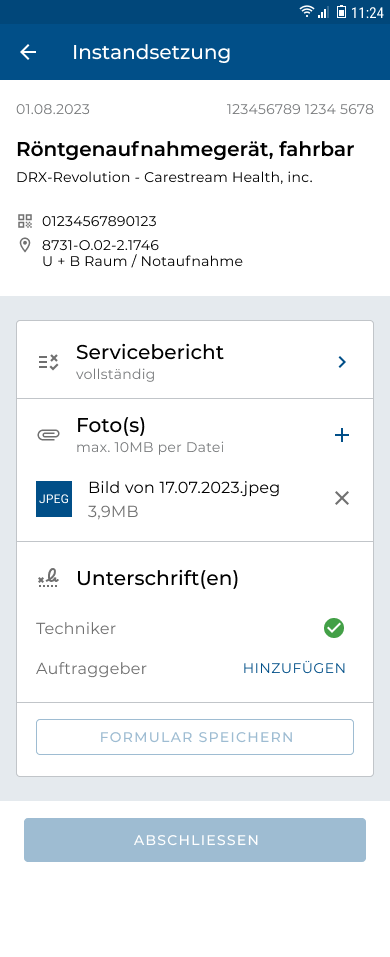The width and height of the screenshot is (390, 957).
Task: Add a photo with the plus icon
Action: coord(342,435)
